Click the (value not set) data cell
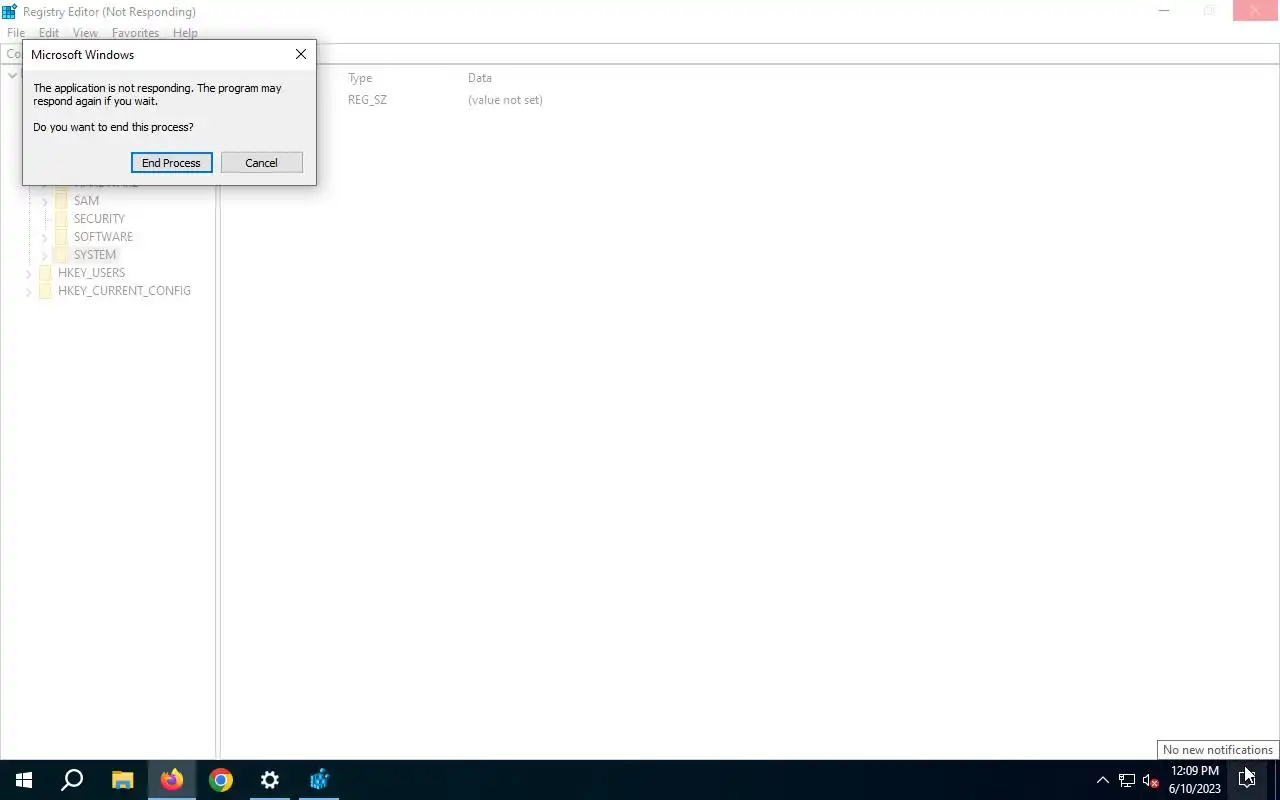1280x800 pixels. point(505,100)
